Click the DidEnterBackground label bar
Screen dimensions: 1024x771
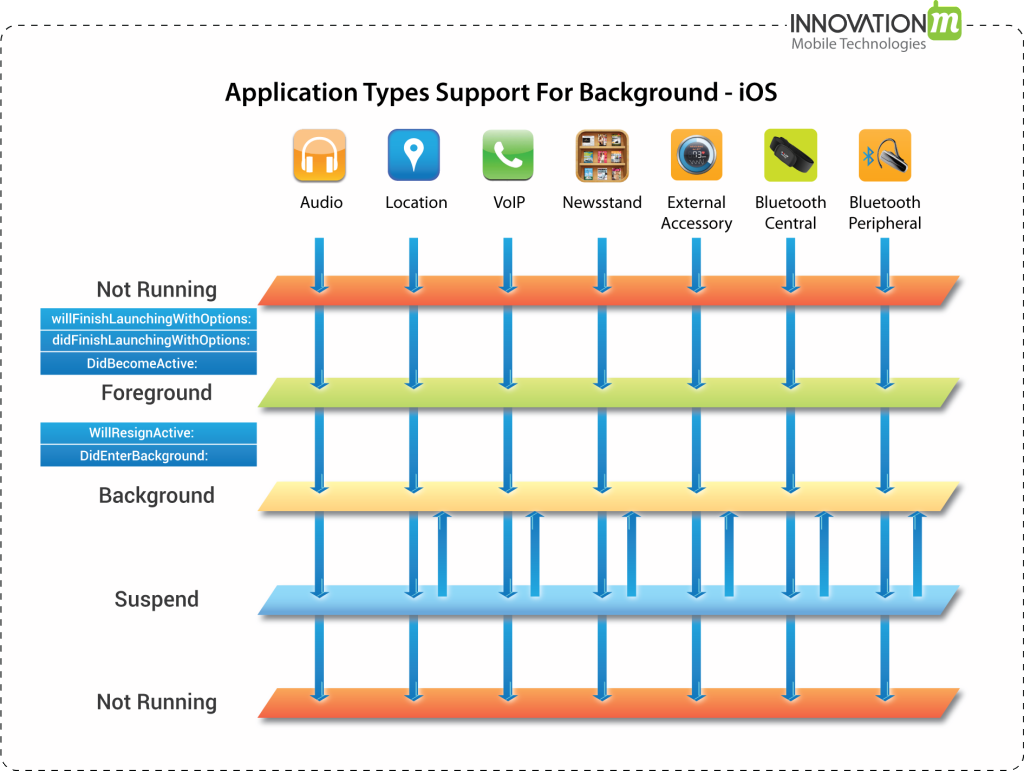148,455
